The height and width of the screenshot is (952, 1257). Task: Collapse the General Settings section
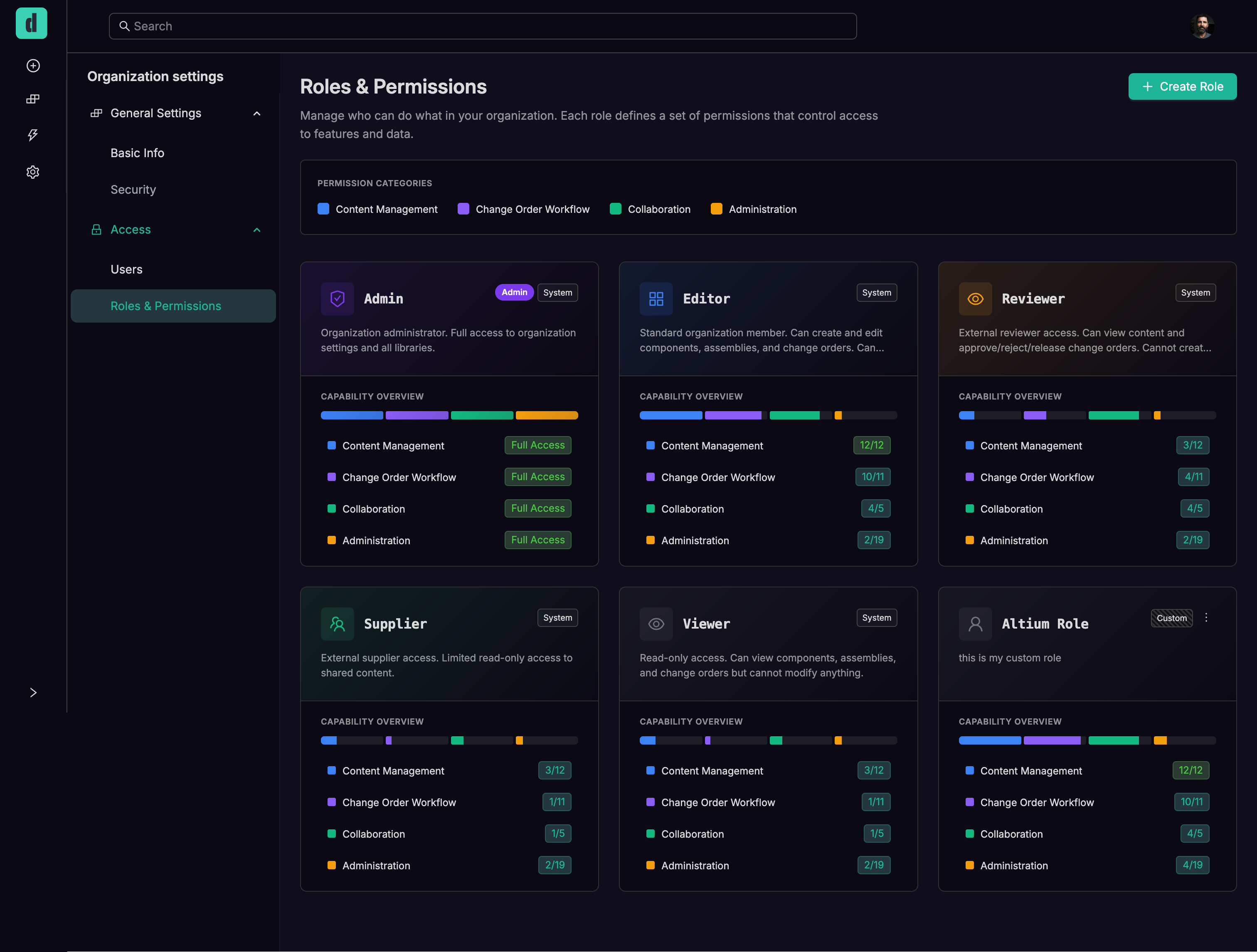[257, 113]
